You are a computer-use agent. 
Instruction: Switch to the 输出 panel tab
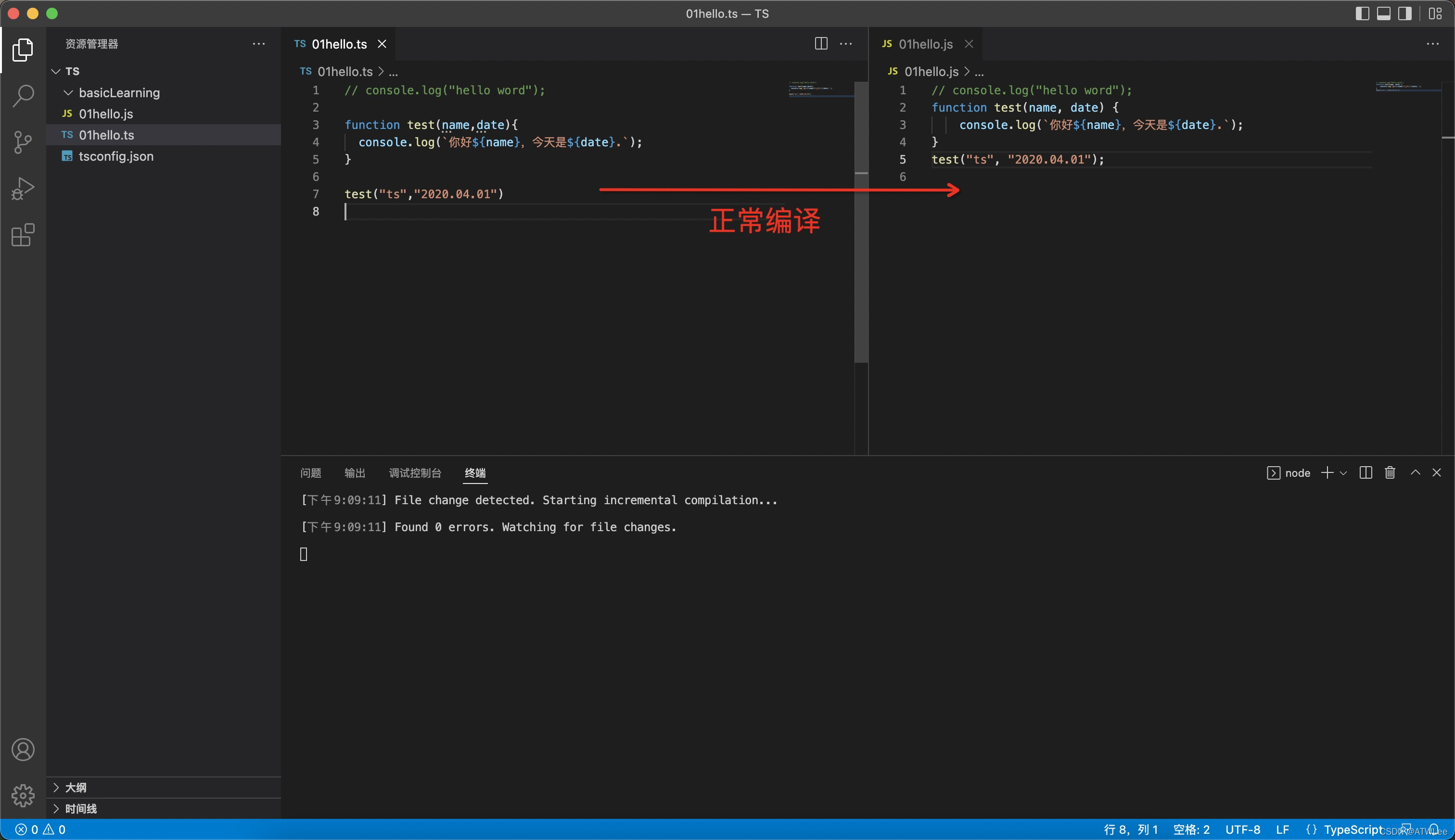[355, 473]
